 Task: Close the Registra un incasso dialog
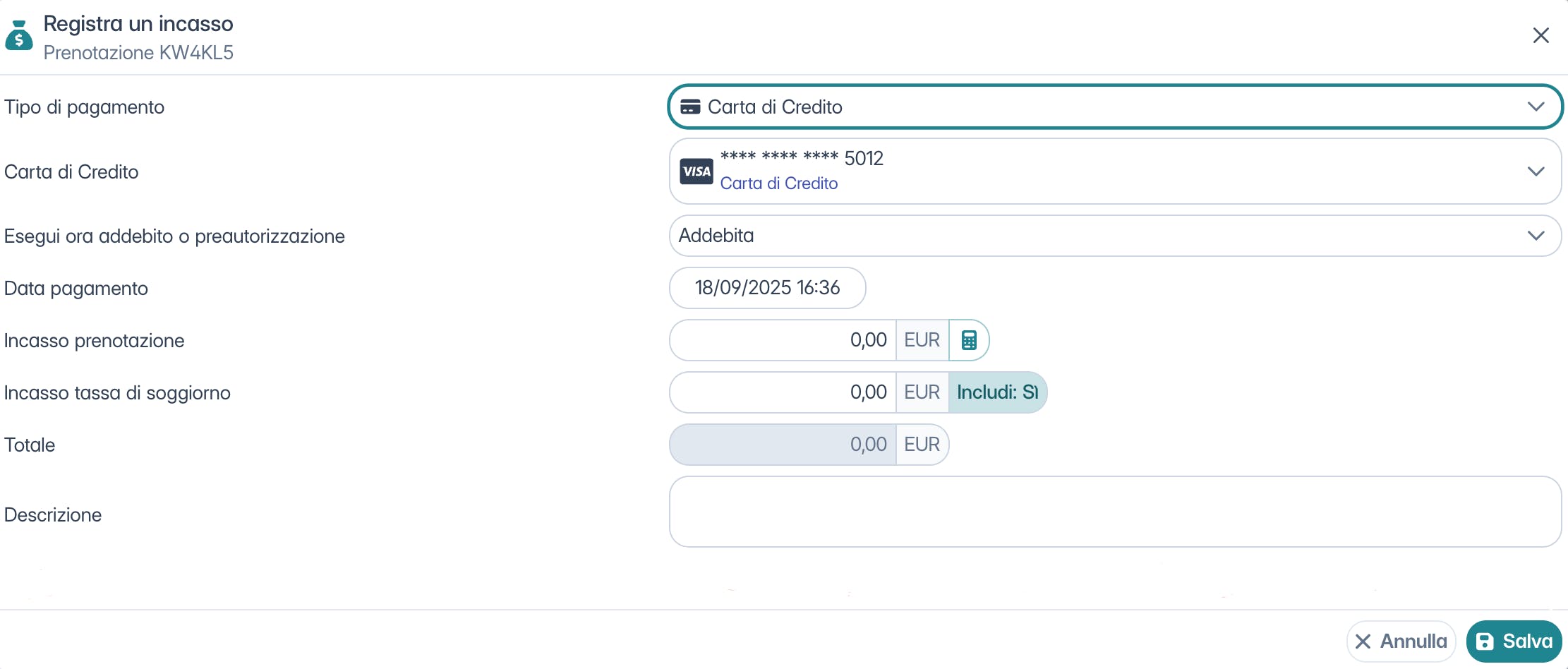click(1540, 35)
